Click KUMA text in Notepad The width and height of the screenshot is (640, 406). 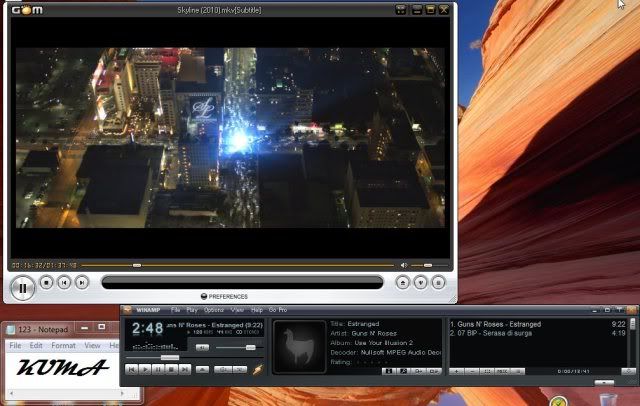click(x=62, y=367)
